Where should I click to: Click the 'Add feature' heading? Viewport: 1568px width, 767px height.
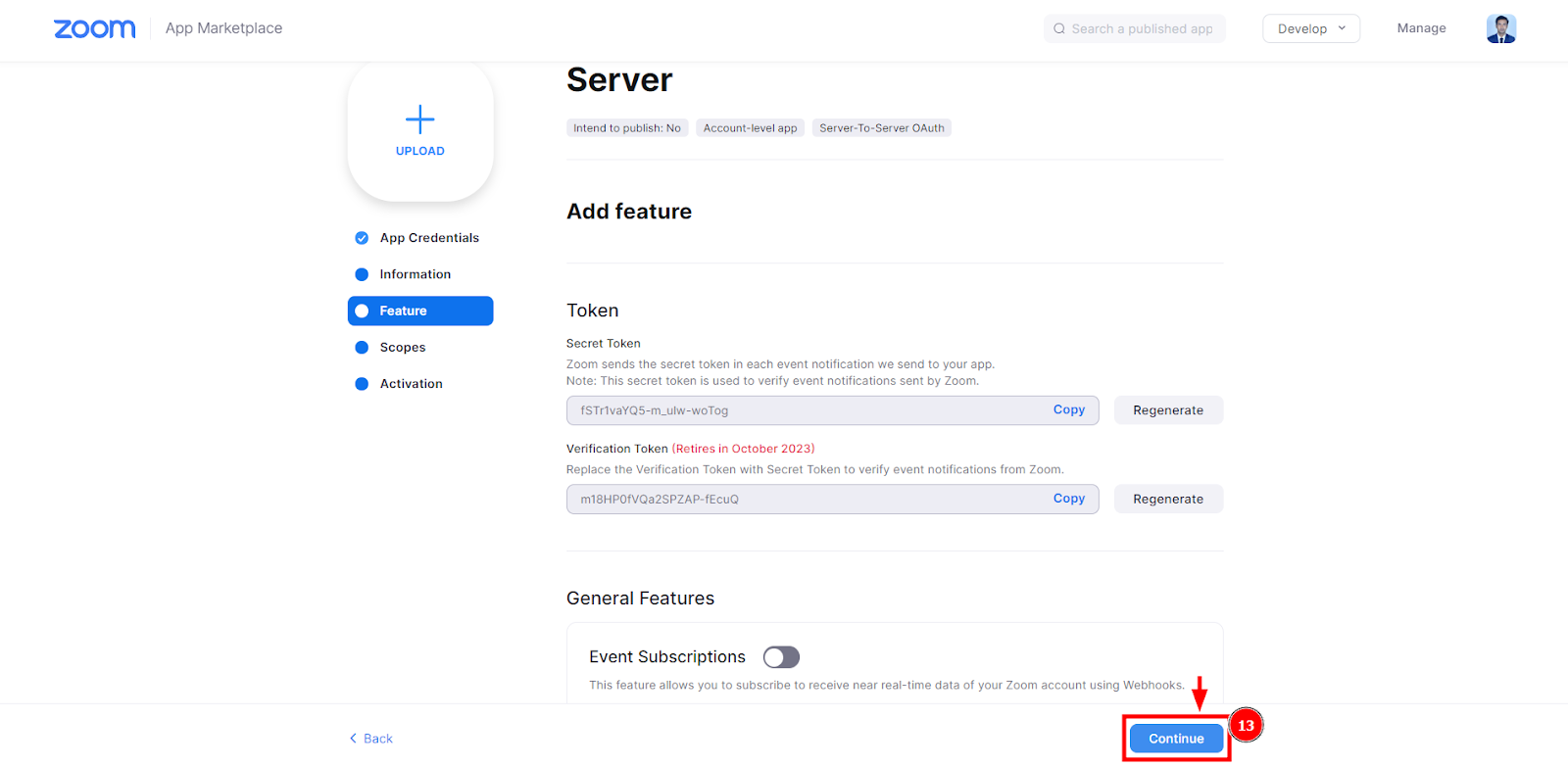pos(629,212)
